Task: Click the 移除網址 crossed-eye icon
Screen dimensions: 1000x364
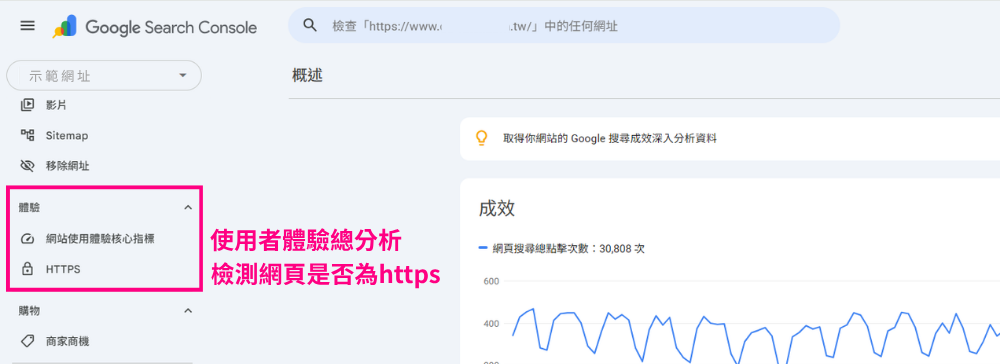Action: [27, 166]
